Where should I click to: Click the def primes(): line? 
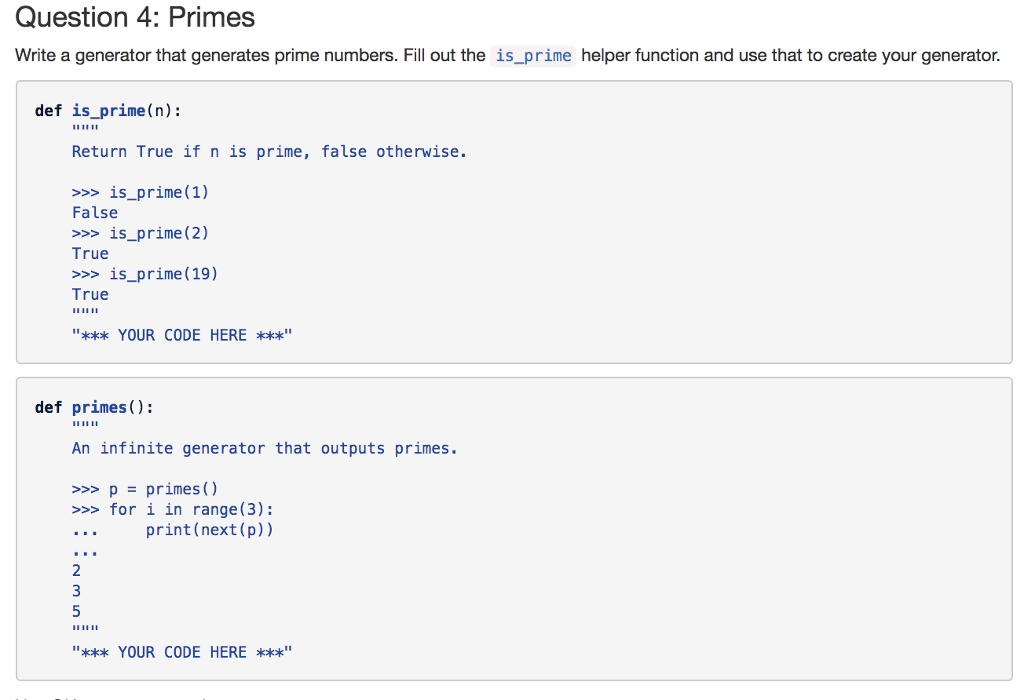(94, 407)
